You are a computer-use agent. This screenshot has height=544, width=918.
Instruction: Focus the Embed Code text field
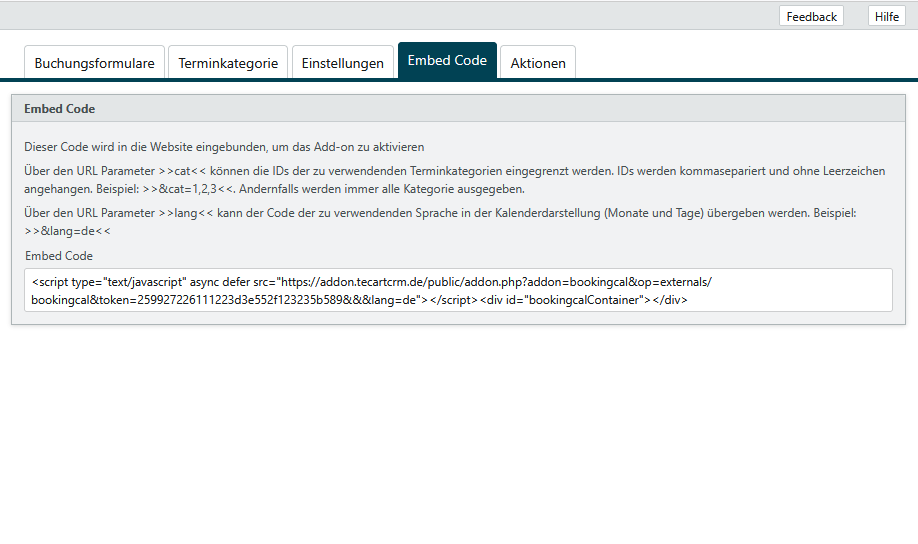pyautogui.click(x=458, y=290)
